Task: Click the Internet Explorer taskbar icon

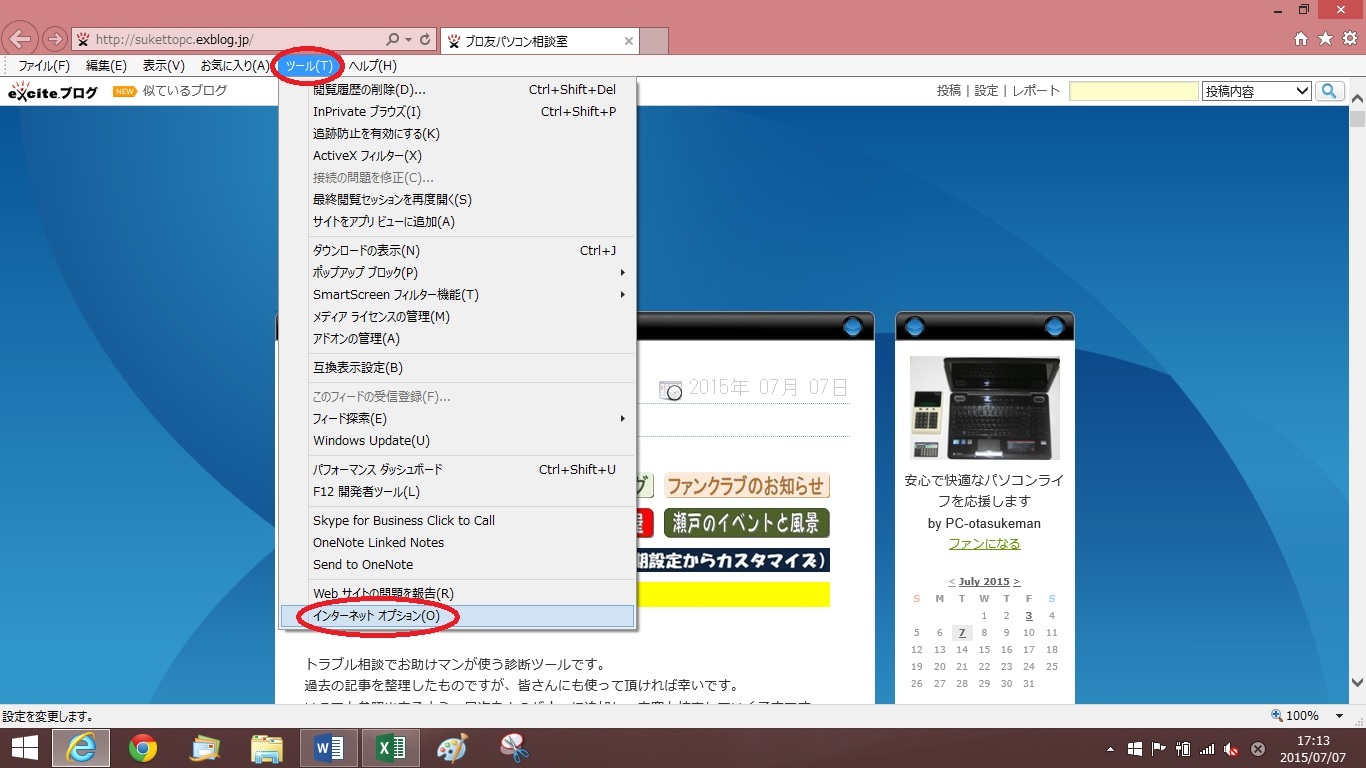Action: (x=81, y=747)
